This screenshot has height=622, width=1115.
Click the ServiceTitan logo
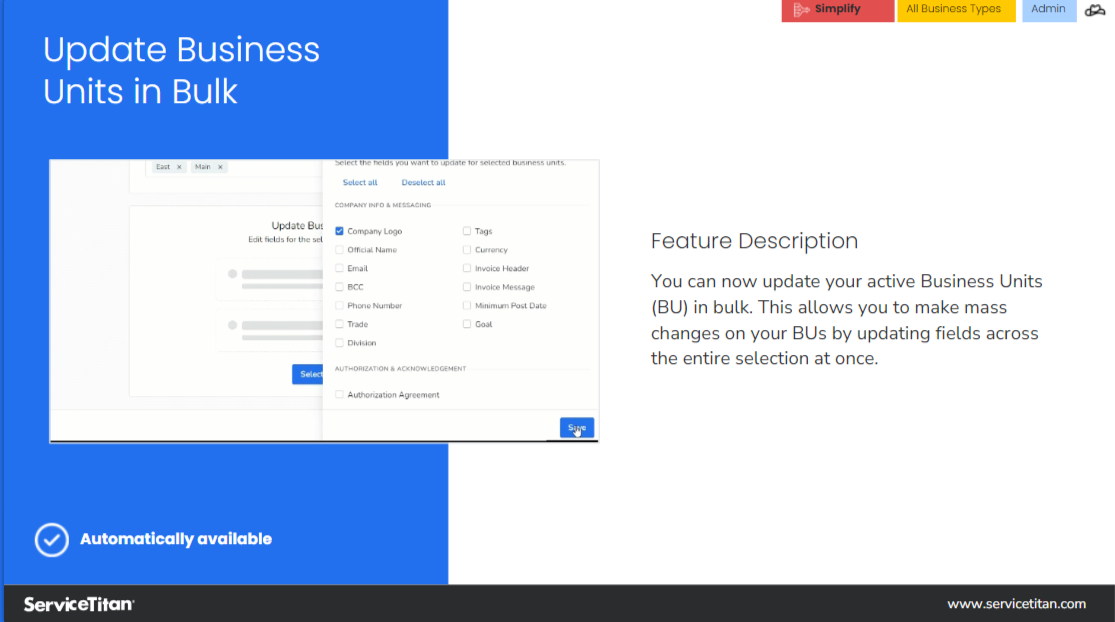pos(79,604)
